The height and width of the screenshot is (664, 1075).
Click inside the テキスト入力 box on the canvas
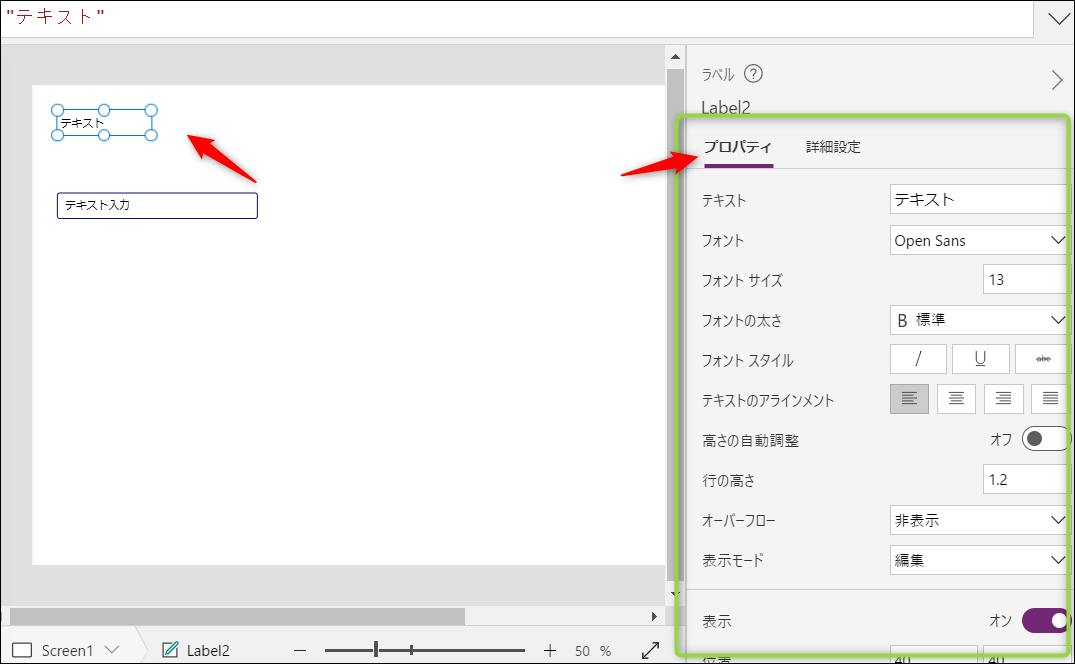(157, 206)
